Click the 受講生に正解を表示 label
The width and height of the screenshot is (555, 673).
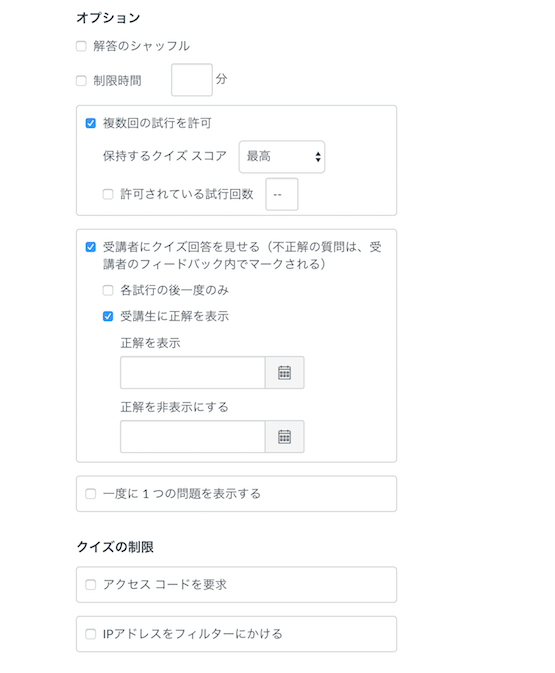pyautogui.click(x=174, y=316)
